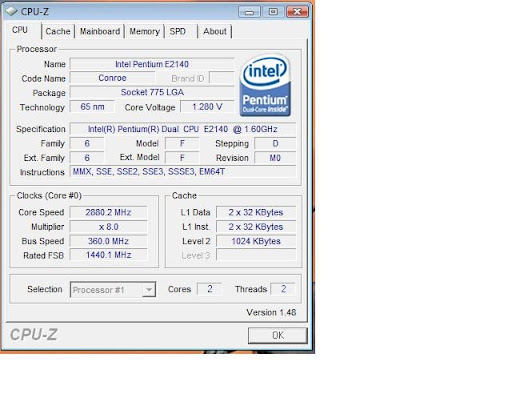Image resolution: width=512 pixels, height=410 pixels.
Task: Select the Code Name value Conroe
Action: pyautogui.click(x=112, y=78)
